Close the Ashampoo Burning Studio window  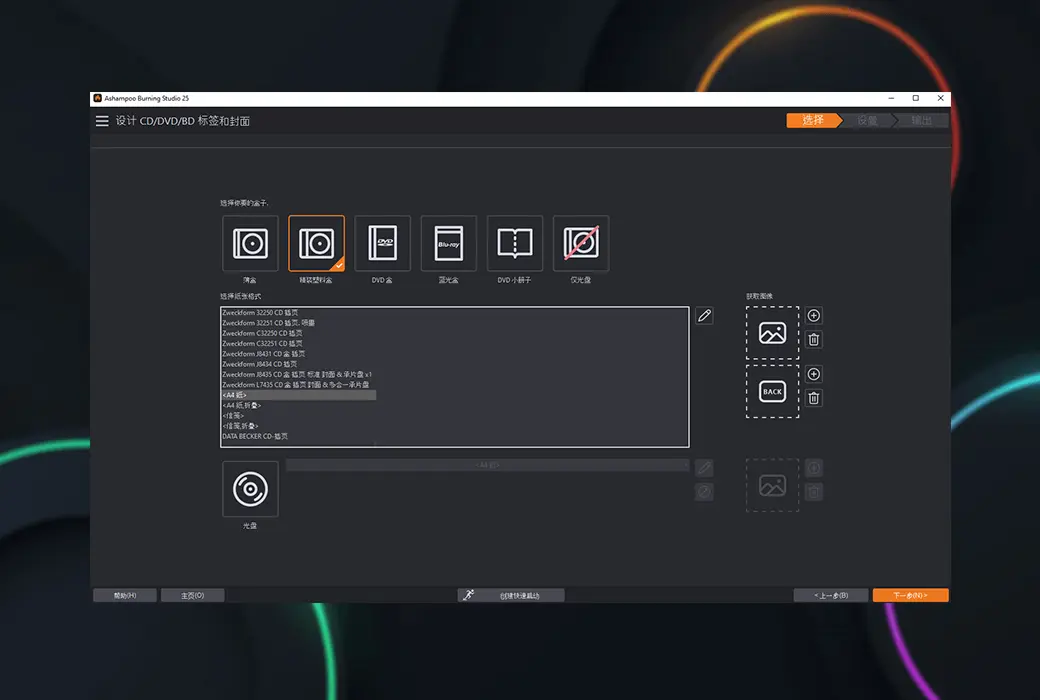[x=941, y=98]
